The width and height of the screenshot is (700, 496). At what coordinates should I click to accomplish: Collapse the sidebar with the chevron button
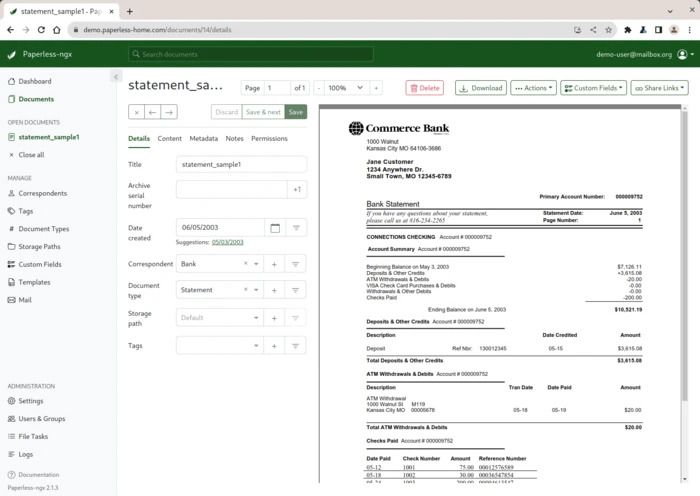point(116,77)
